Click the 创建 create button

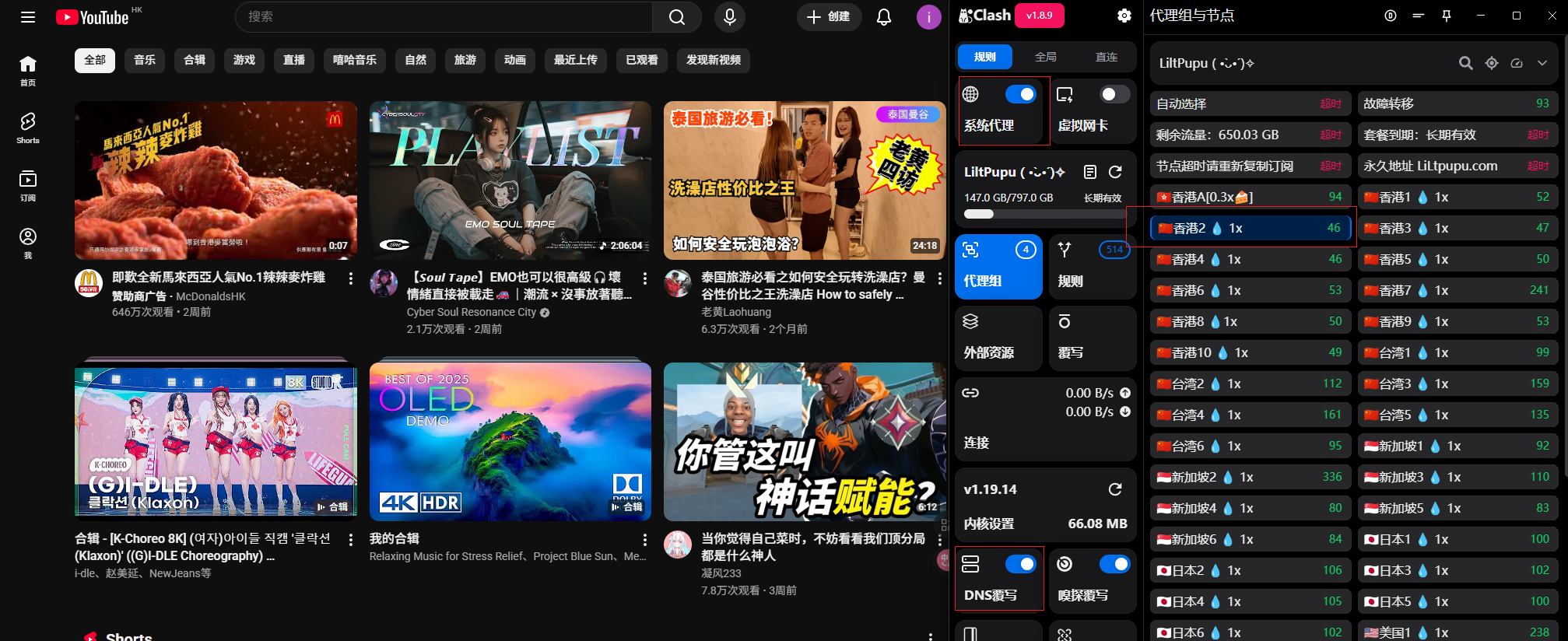[829, 16]
